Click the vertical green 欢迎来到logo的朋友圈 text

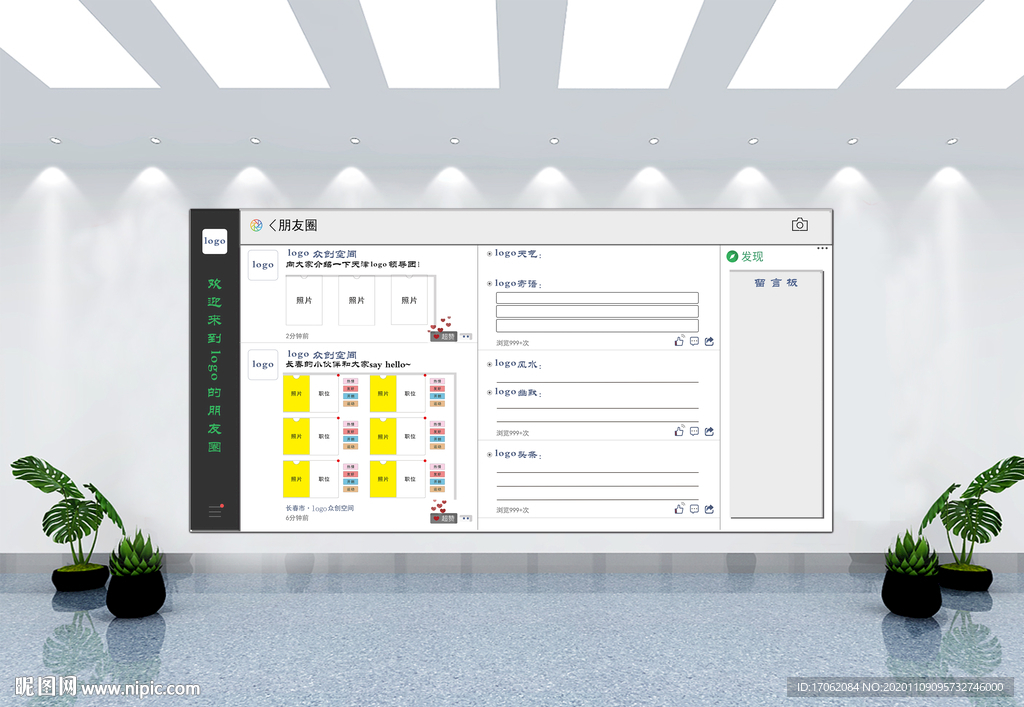[214, 366]
